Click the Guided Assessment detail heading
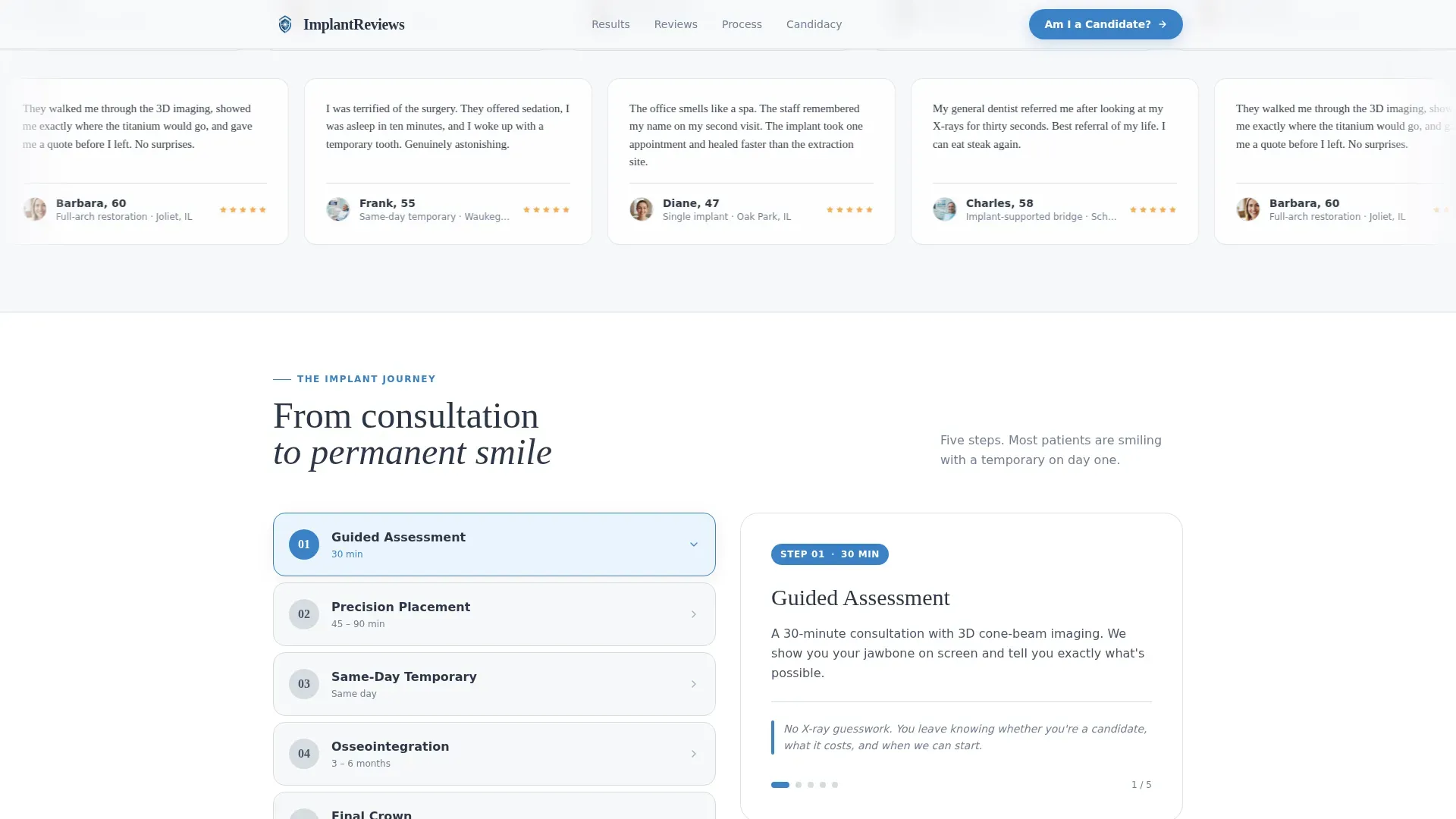The image size is (1456, 819). (x=860, y=598)
